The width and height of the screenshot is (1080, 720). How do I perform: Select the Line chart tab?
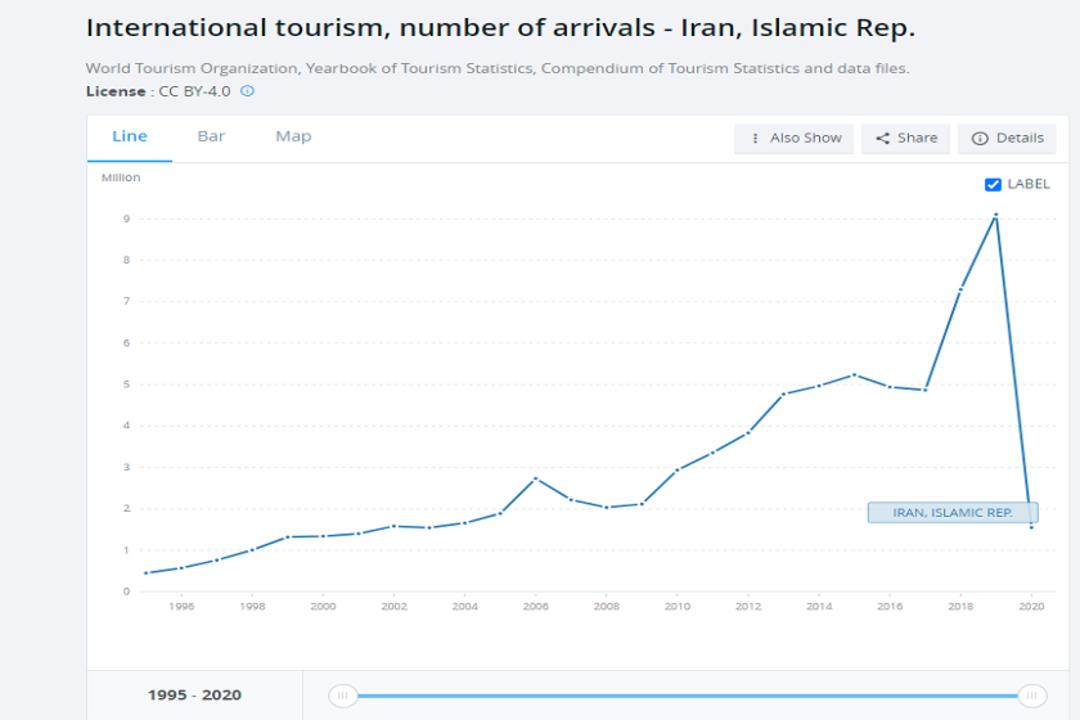tap(129, 136)
